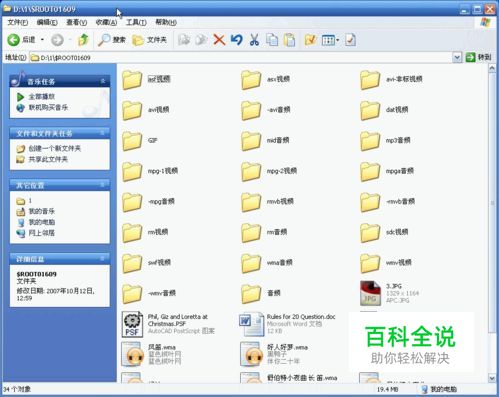Open the Views dropdown button
Screen dimensions: 499x397
pos(330,40)
